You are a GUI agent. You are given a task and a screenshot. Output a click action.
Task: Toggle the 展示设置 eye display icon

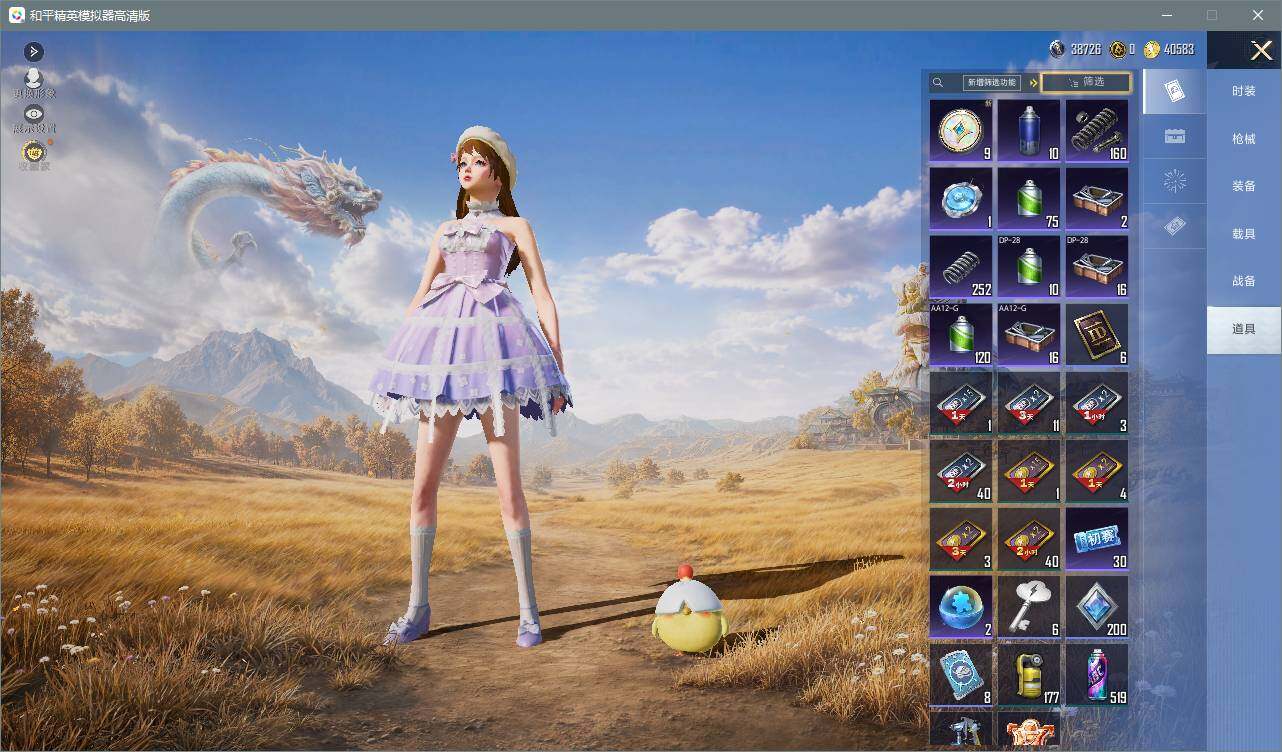click(x=34, y=119)
